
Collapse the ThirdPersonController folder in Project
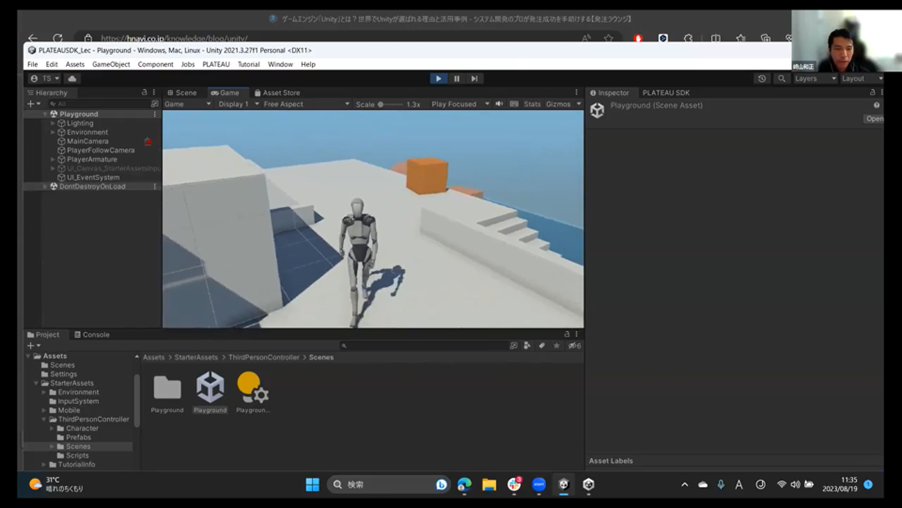[44, 419]
